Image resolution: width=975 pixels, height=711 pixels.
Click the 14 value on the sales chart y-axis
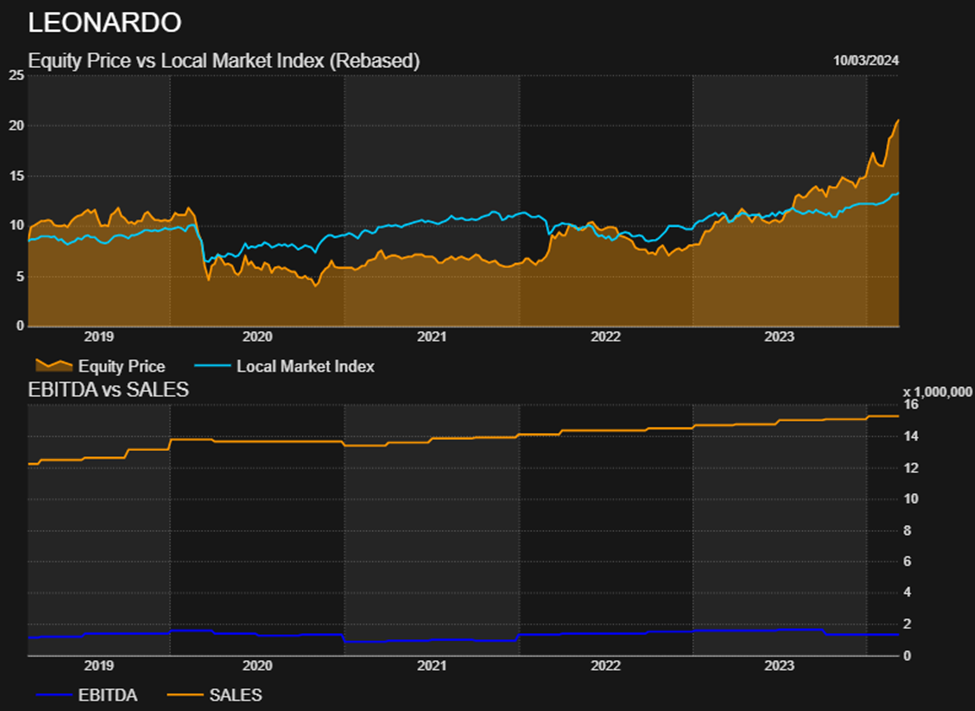point(911,436)
